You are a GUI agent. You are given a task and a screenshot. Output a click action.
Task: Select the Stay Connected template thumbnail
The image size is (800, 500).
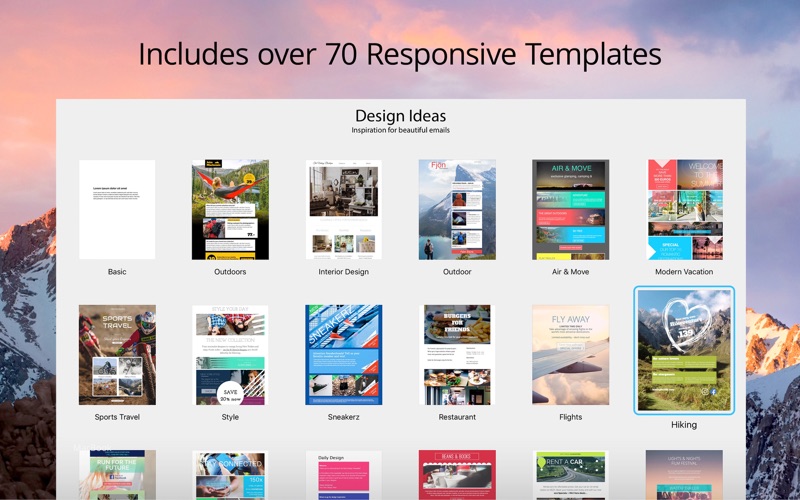tap(230, 475)
